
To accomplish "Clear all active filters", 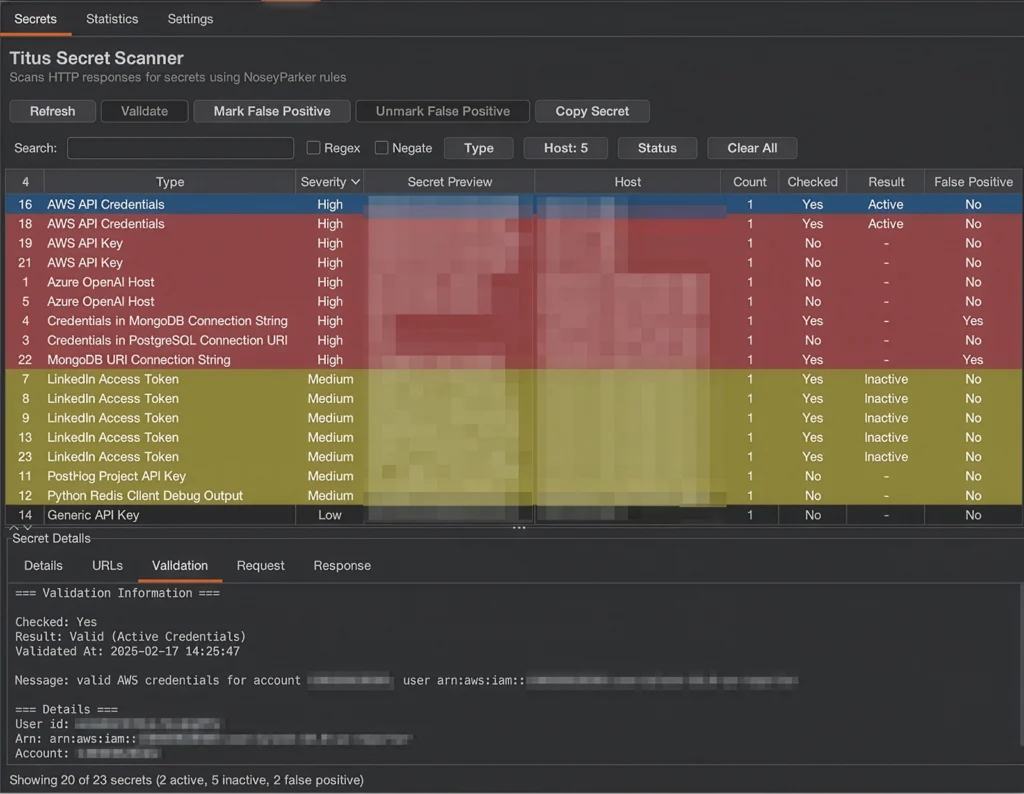I will point(752,147).
